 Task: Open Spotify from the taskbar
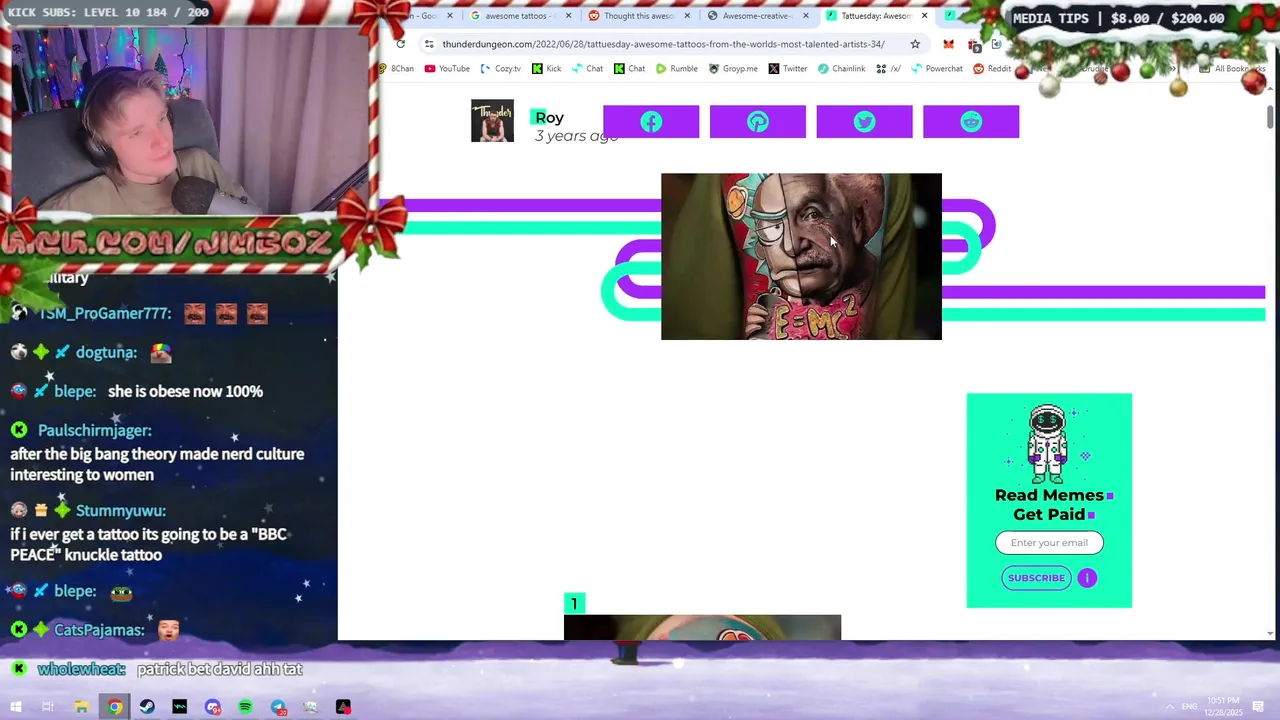(245, 707)
